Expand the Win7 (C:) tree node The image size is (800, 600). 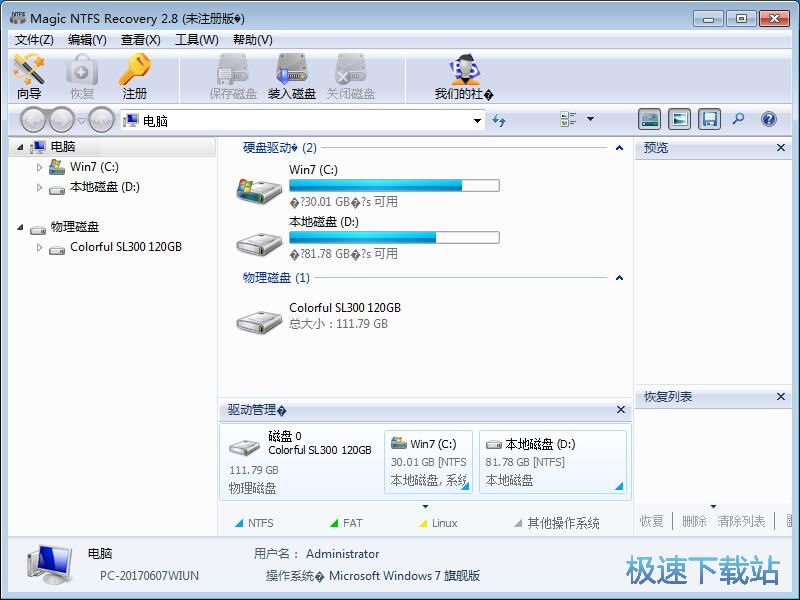click(x=39, y=167)
